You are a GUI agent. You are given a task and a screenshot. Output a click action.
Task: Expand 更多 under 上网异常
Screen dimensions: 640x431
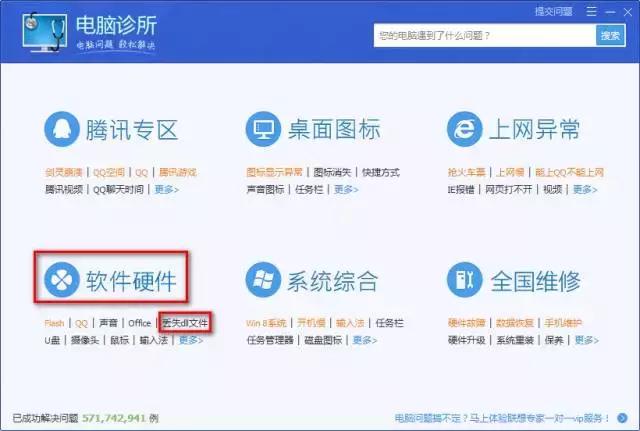(x=585, y=189)
